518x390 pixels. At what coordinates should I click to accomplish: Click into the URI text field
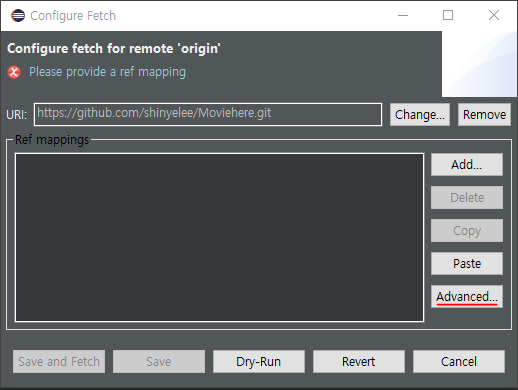point(208,114)
